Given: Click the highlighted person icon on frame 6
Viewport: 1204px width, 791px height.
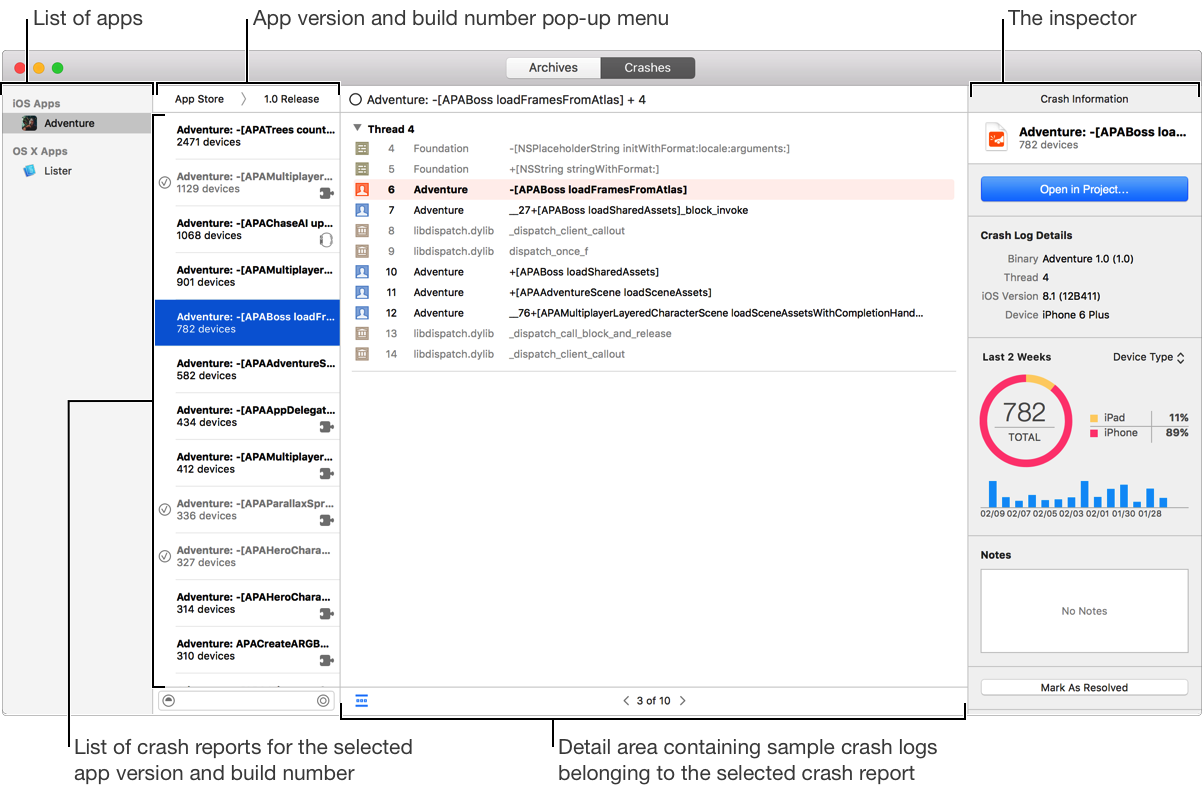Looking at the screenshot, I should [x=362, y=190].
